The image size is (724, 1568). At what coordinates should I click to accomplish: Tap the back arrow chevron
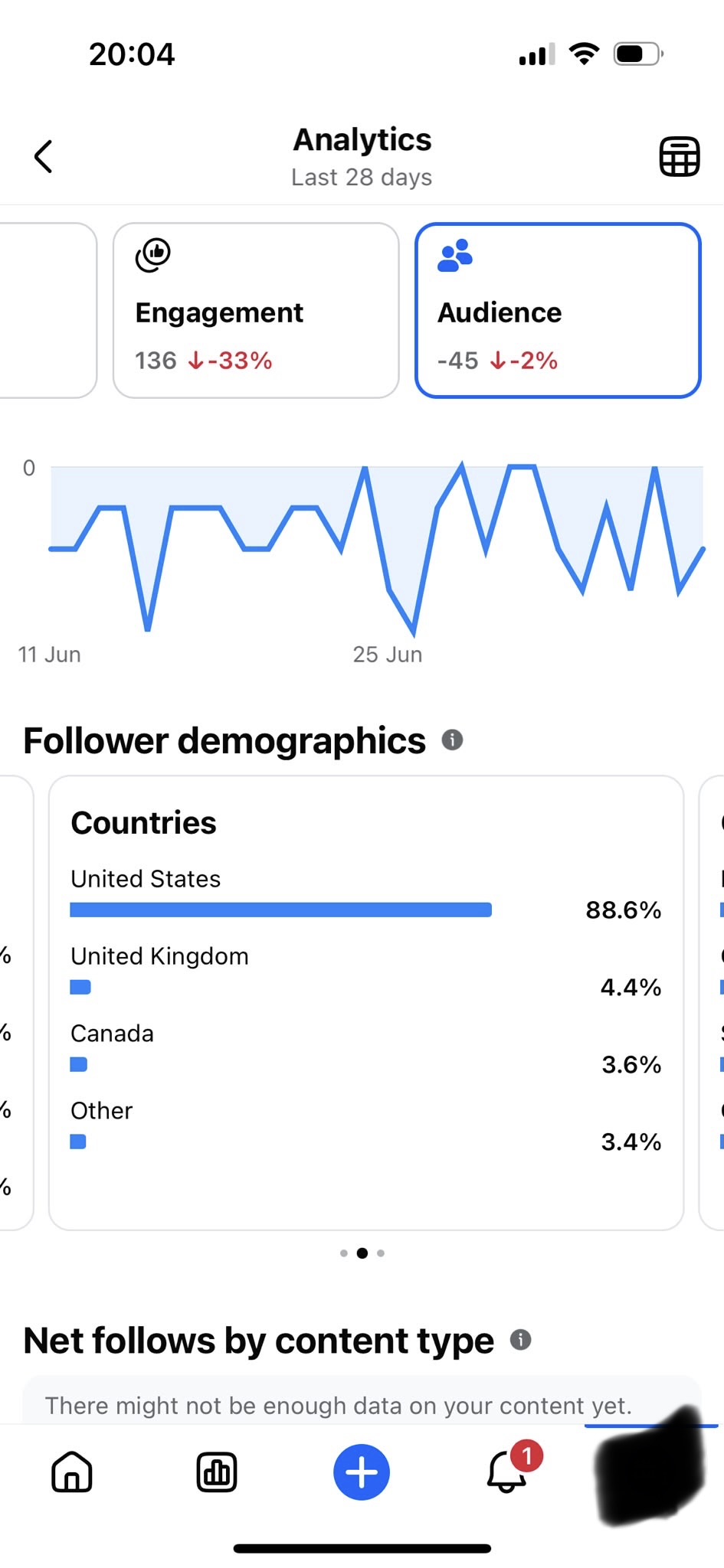(x=44, y=157)
